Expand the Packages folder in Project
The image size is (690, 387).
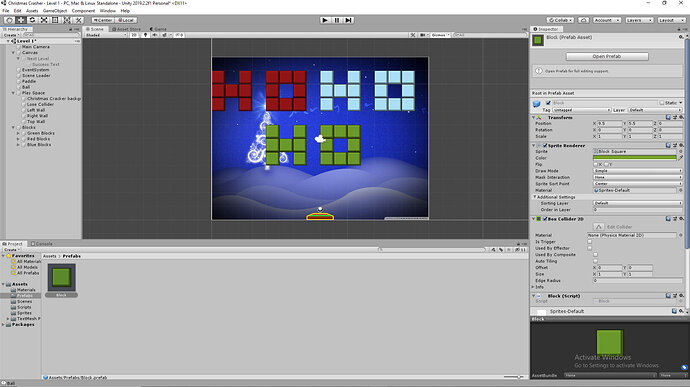tap(4, 324)
